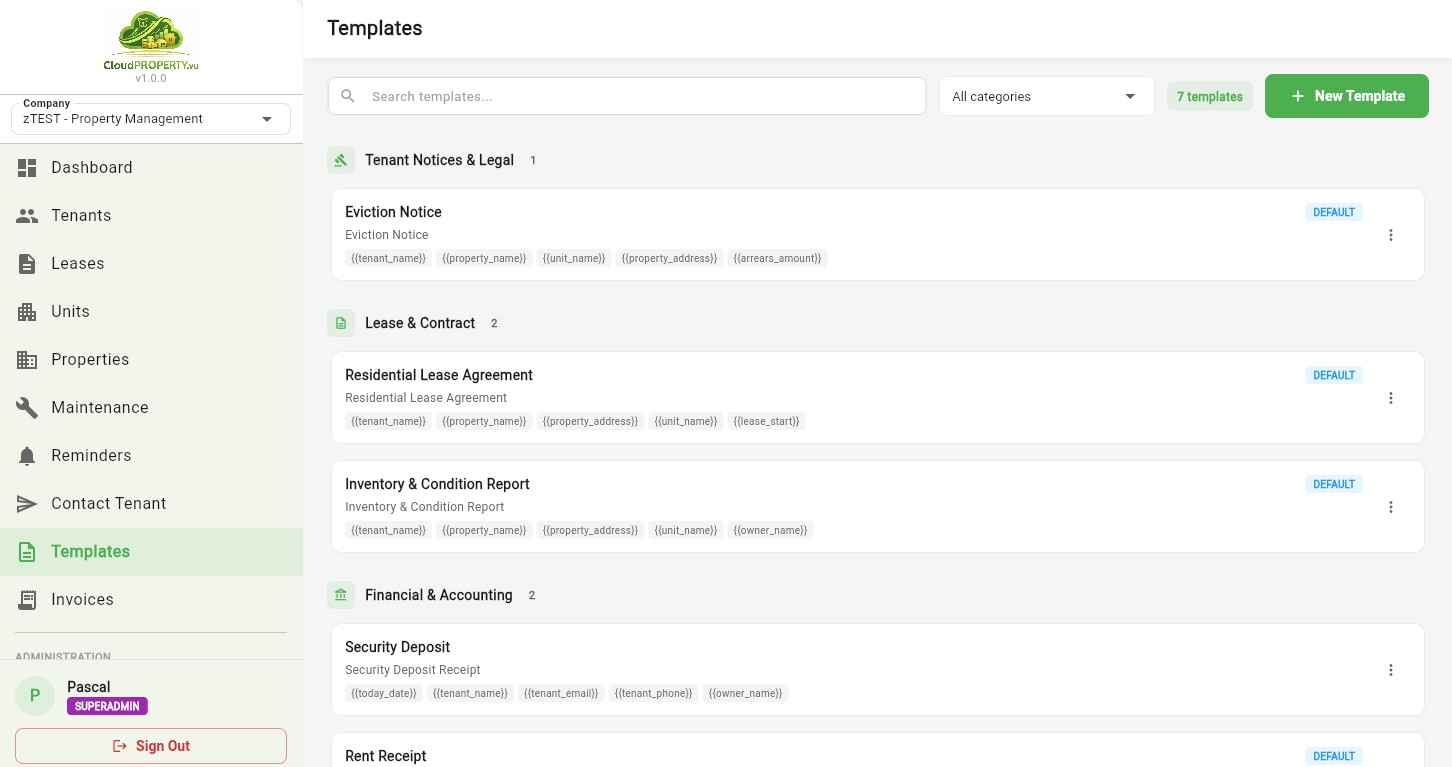Open Residential Lease Agreement three-dot menu
Viewport: 1452px width, 767px height.
coord(1390,398)
